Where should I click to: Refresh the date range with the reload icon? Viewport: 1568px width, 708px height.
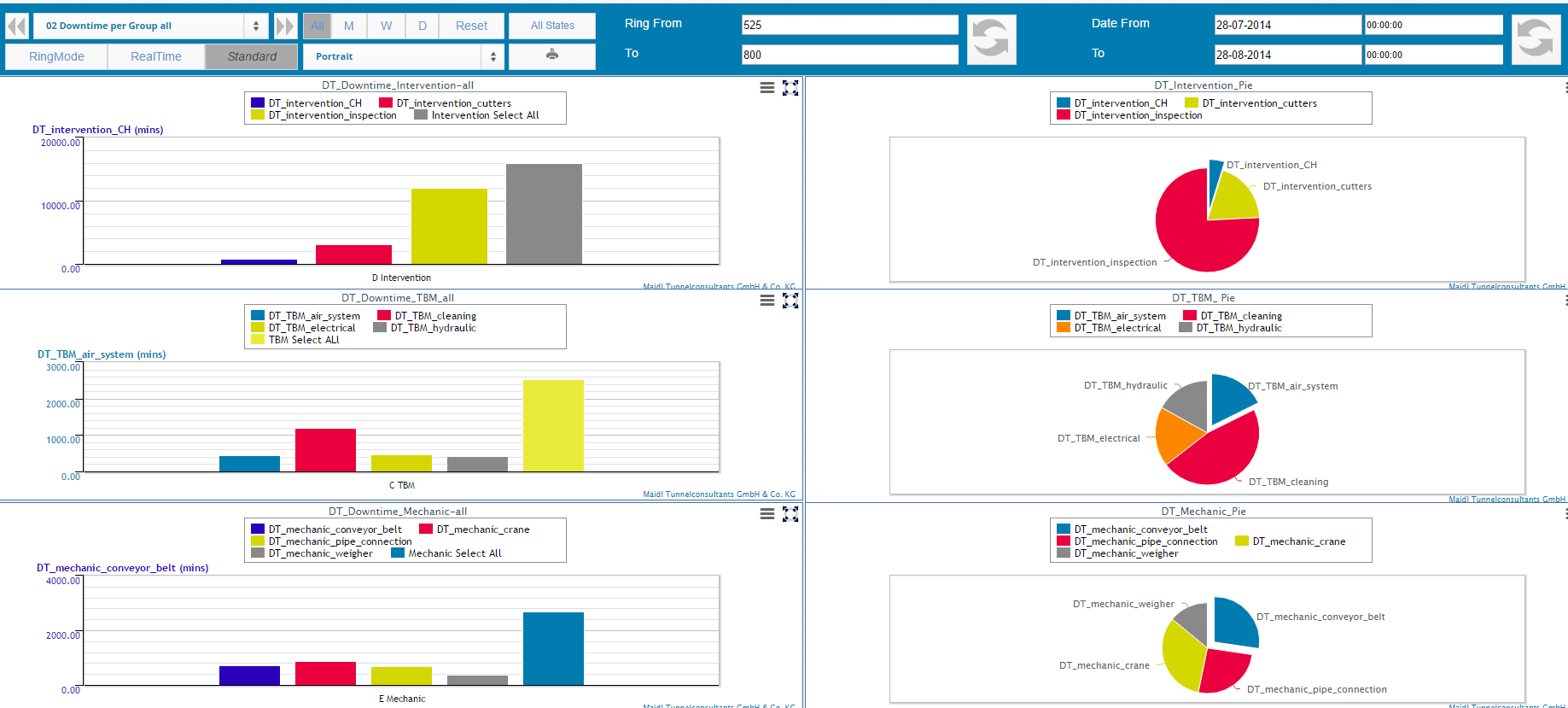1535,39
